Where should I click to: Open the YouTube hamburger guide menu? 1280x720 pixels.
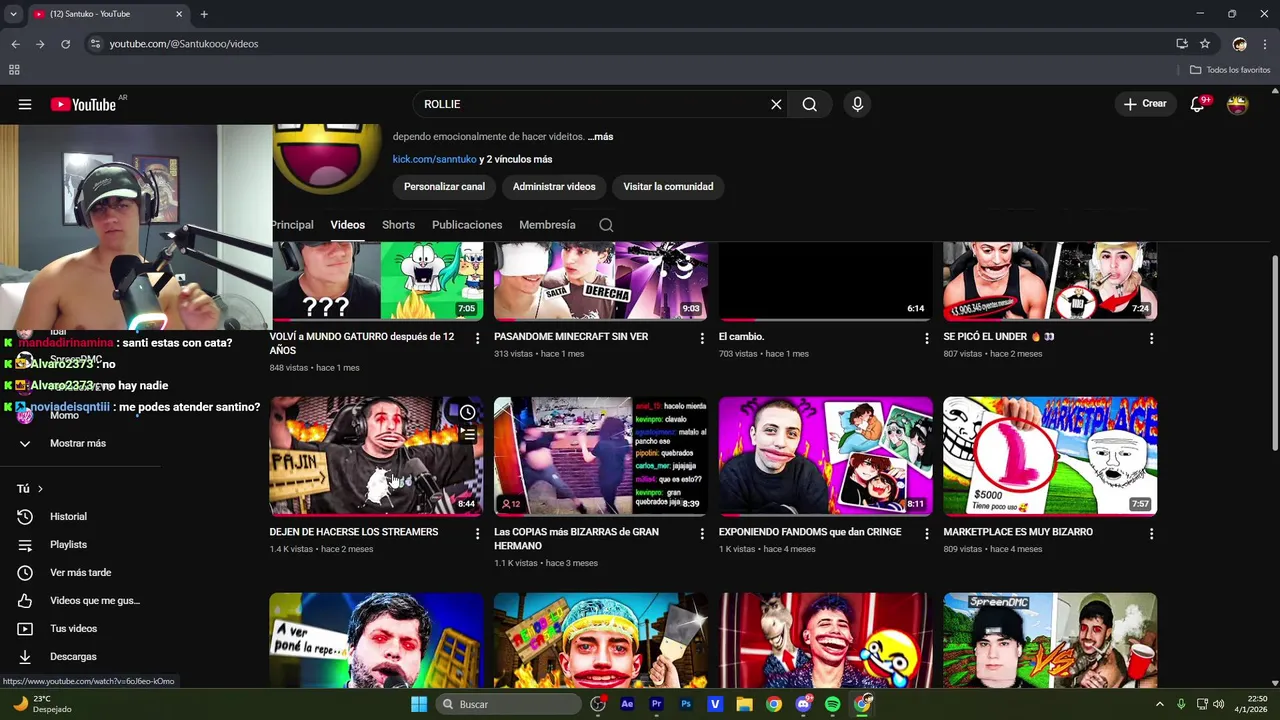25,104
